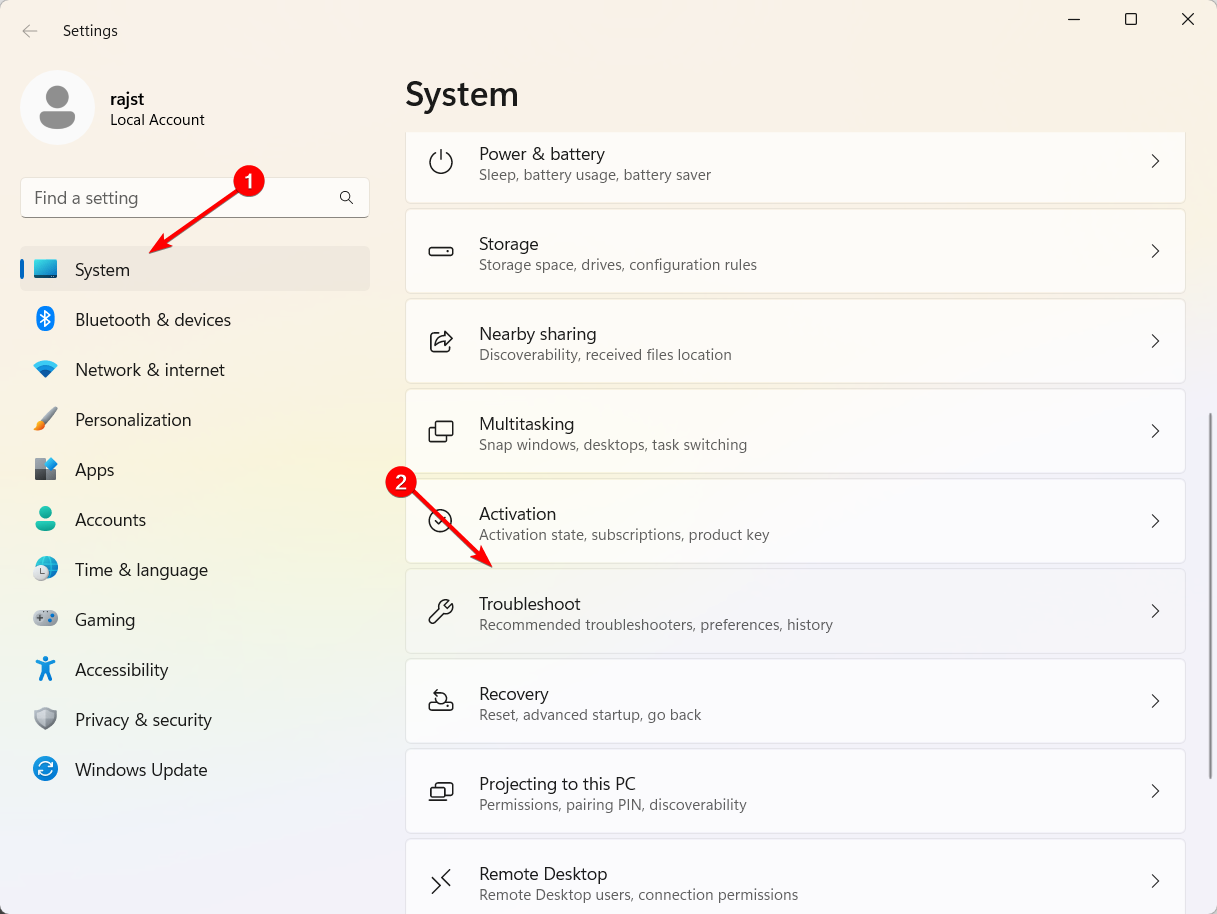Expand Recovery row chevron

coord(1155,701)
